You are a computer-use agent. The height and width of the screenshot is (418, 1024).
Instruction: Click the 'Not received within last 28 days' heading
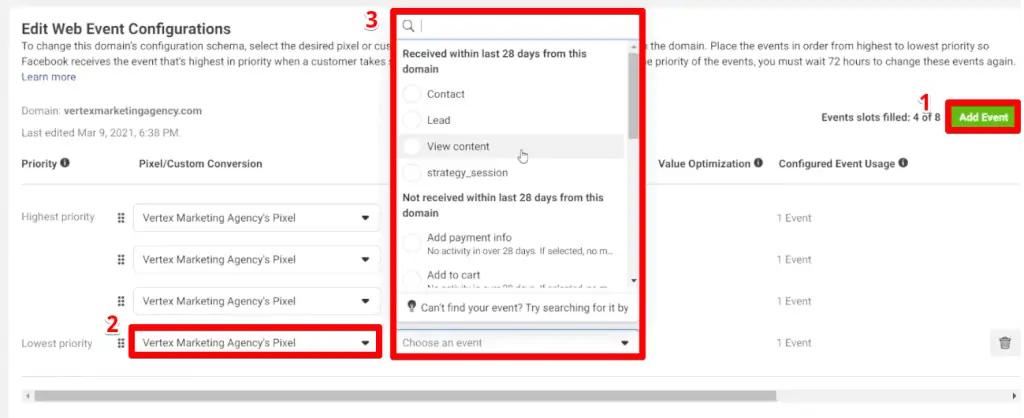(x=503, y=205)
